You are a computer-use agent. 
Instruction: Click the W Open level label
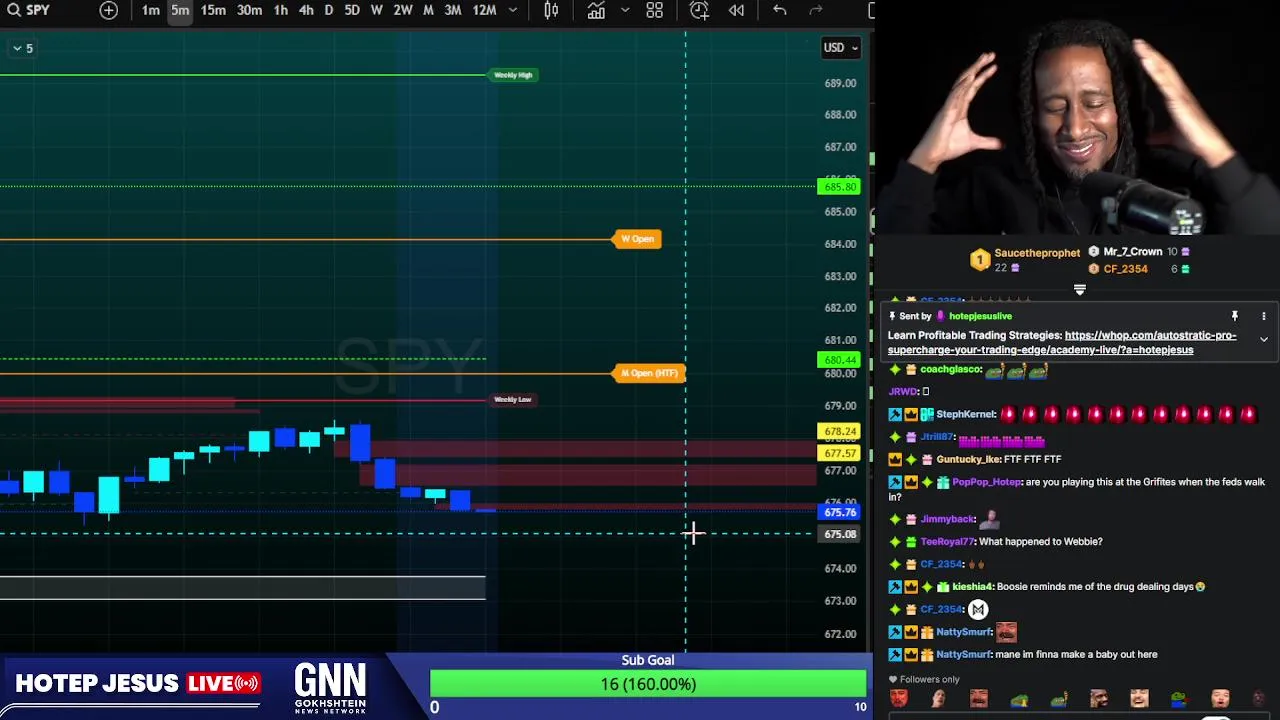pyautogui.click(x=637, y=239)
